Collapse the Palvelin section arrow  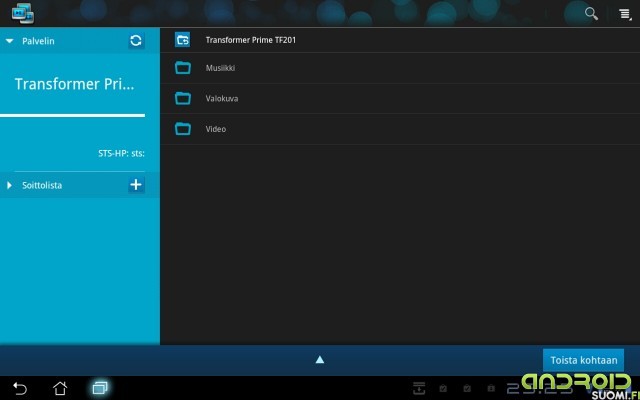[x=10, y=41]
